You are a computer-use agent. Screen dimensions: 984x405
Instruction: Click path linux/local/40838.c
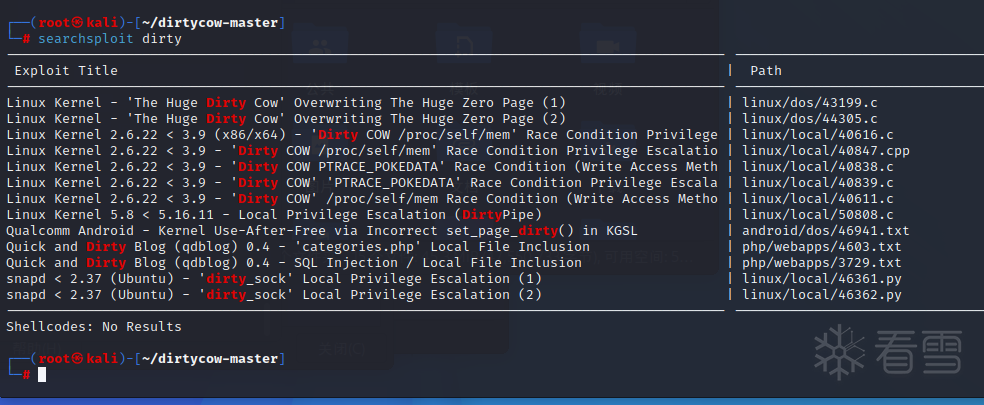(x=818, y=166)
